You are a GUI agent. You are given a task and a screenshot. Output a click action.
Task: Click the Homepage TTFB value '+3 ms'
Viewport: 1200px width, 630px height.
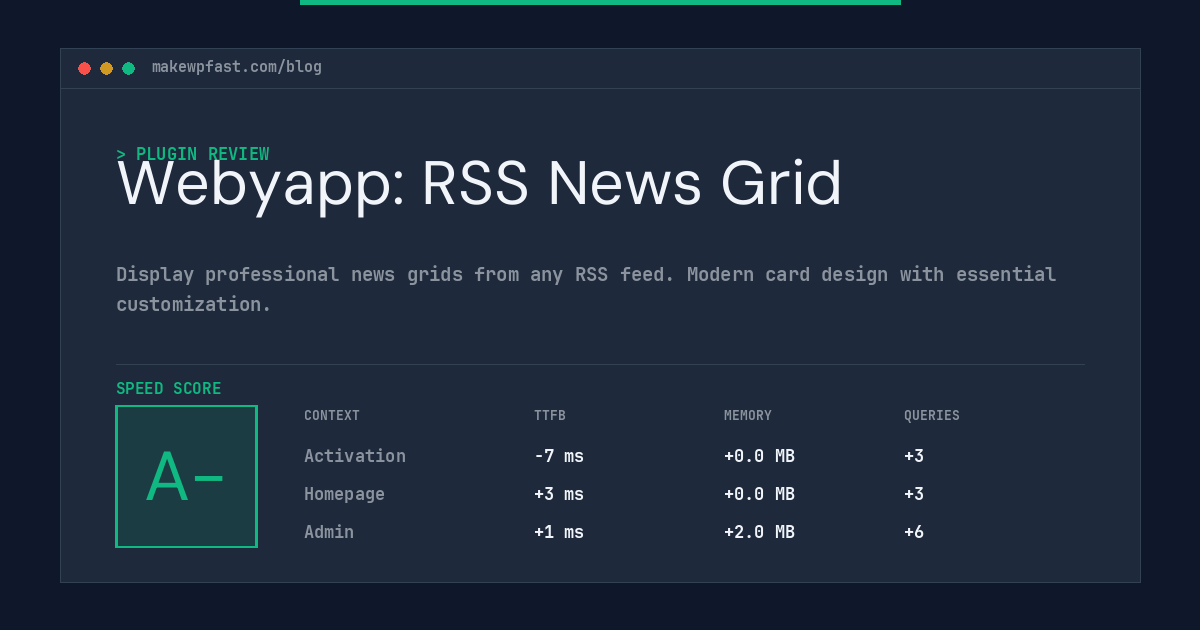click(x=559, y=494)
